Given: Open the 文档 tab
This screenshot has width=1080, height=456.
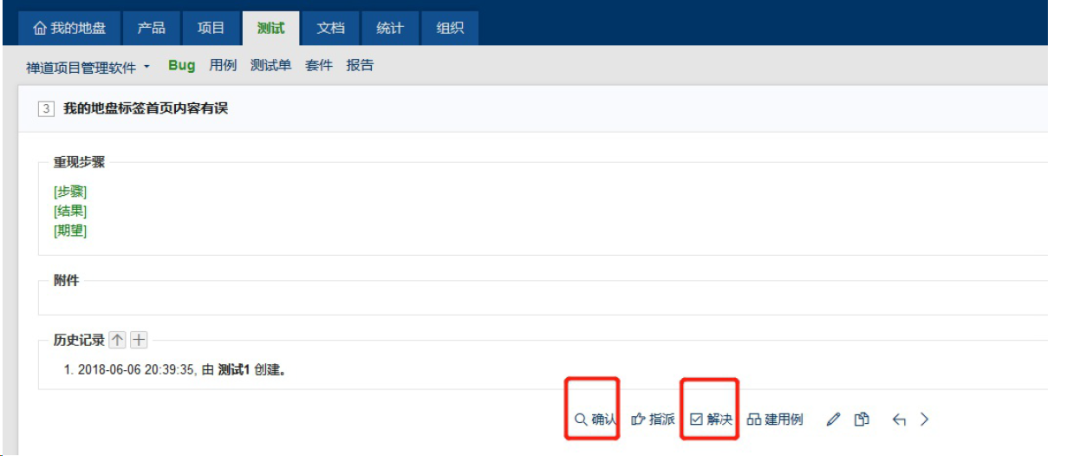Looking at the screenshot, I should tap(330, 28).
